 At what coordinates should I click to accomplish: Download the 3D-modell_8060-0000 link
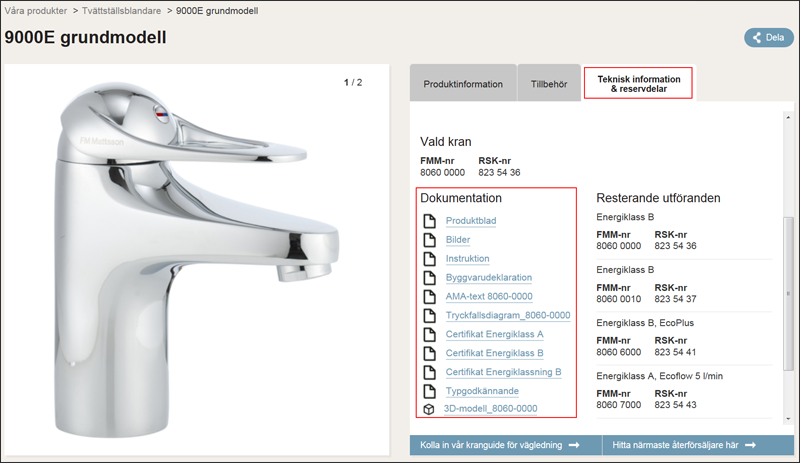click(490, 408)
